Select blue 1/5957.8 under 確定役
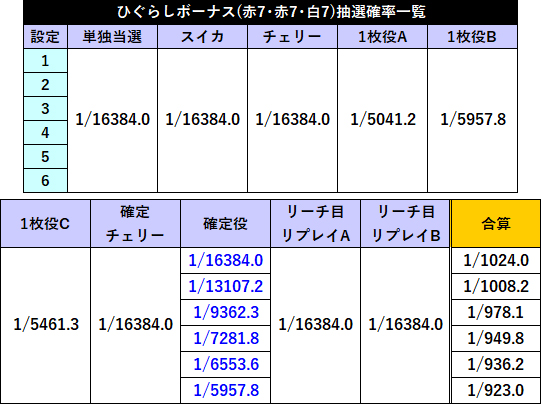 [x=226, y=391]
